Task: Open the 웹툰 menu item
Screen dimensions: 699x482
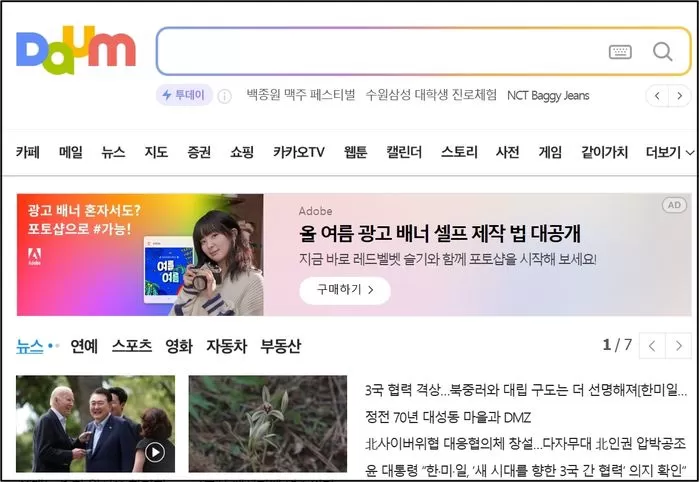Action: [355, 152]
